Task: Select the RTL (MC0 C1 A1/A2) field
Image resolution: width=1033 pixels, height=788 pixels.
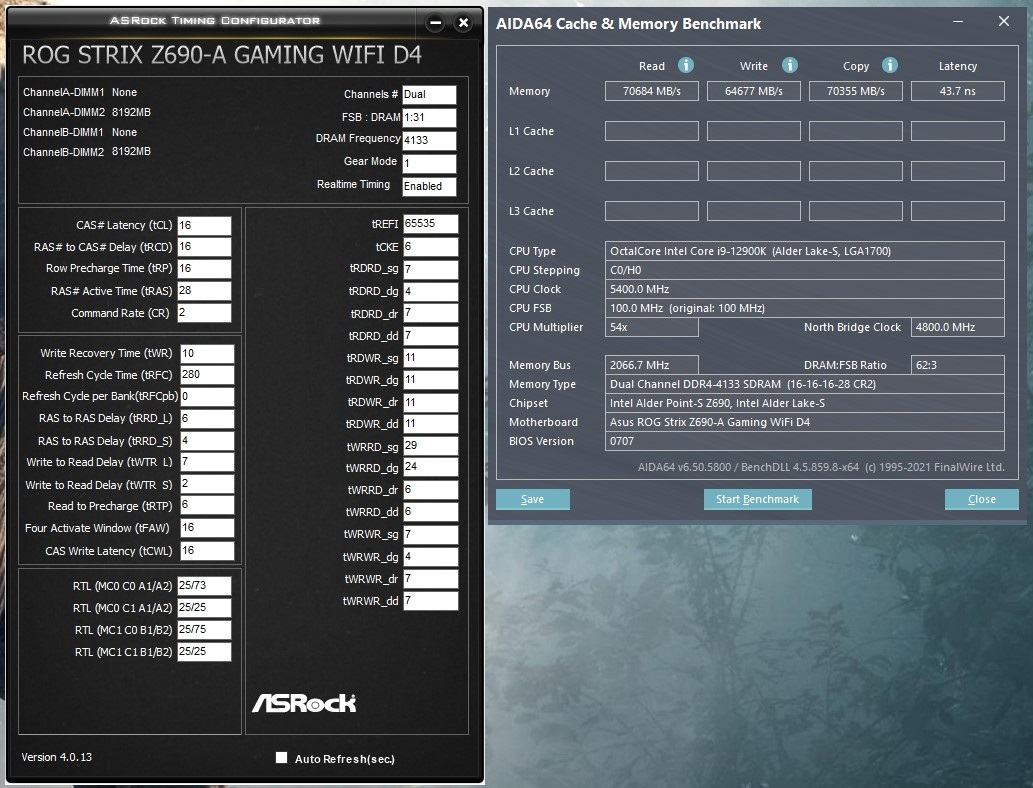Action: tap(204, 607)
